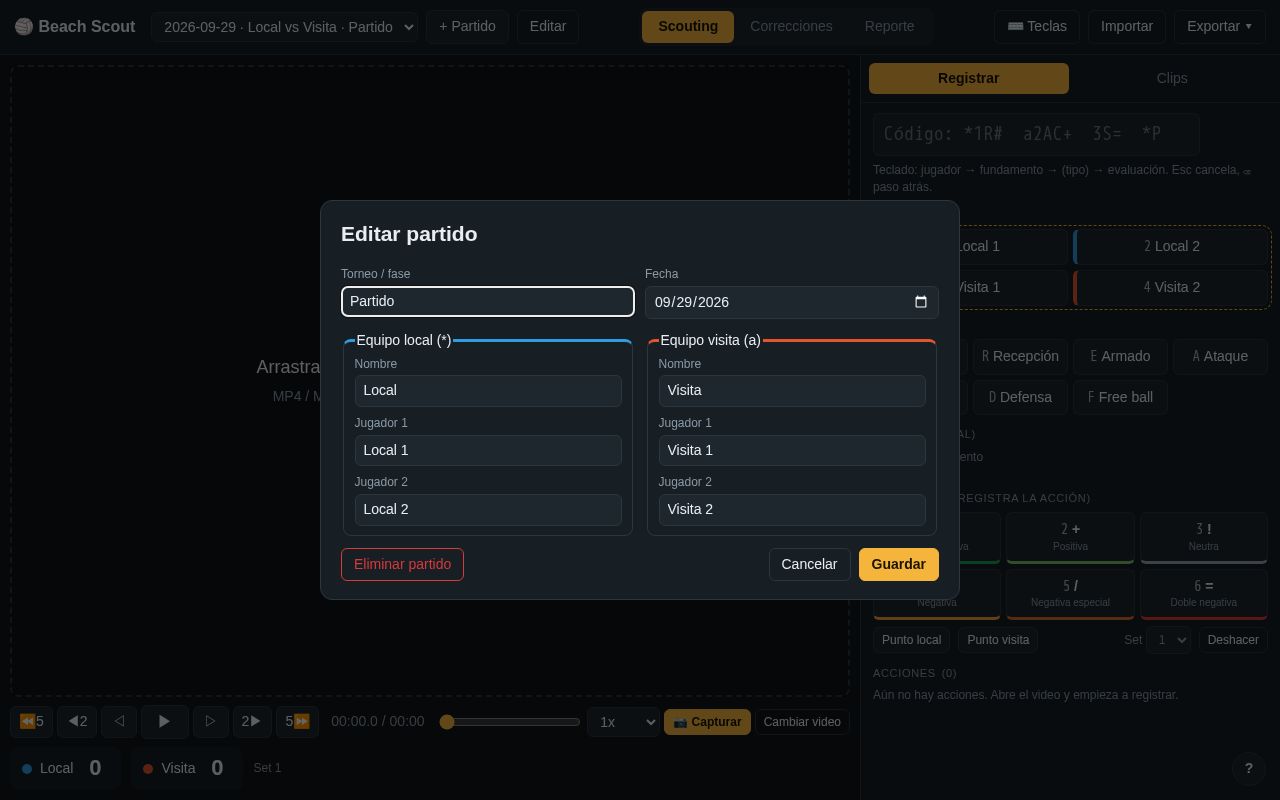Switch to the Correcciones tab
Viewport: 1280px width, 800px height.
[x=791, y=27]
